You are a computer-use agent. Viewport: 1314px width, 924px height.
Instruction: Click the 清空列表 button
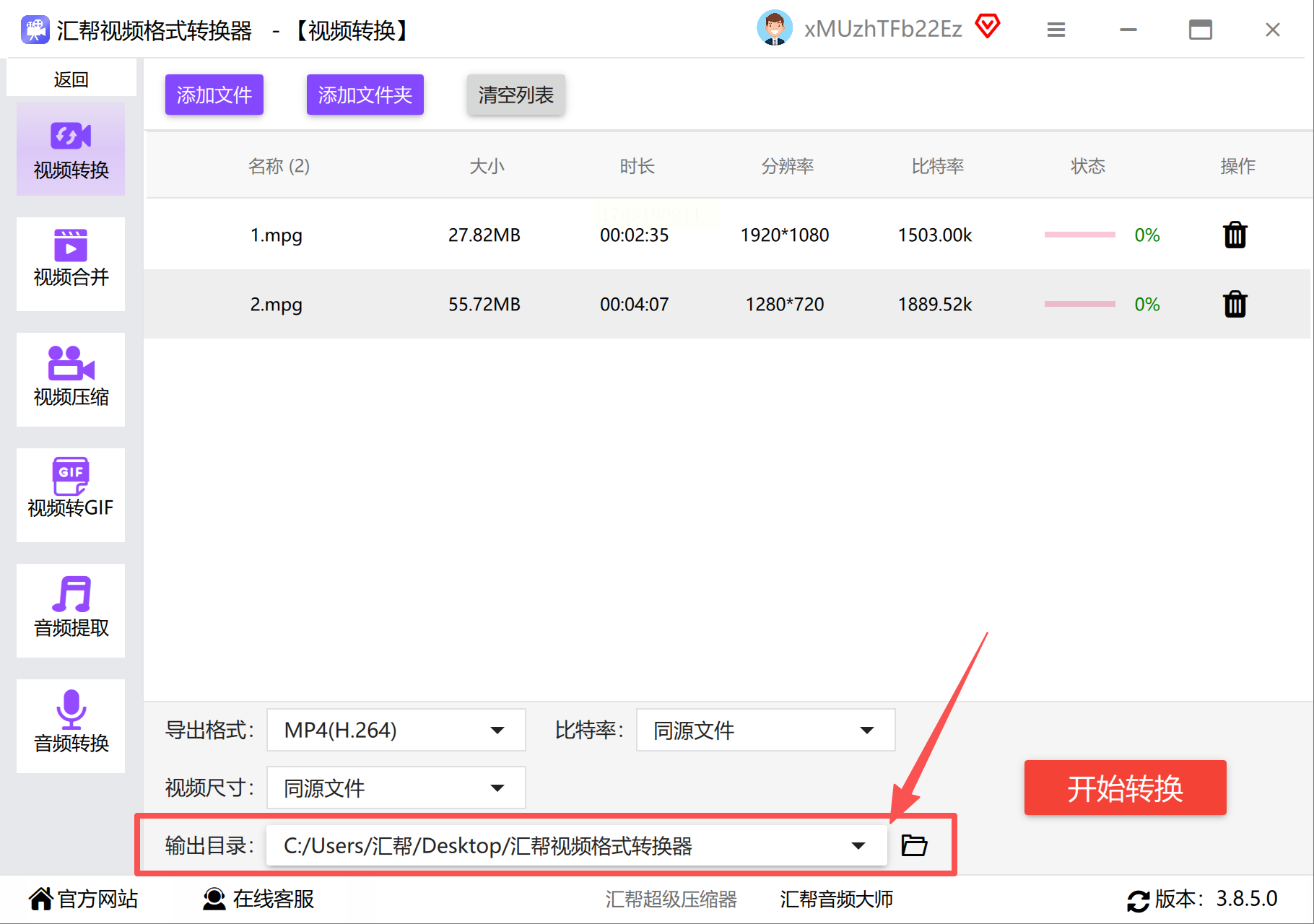(x=515, y=95)
